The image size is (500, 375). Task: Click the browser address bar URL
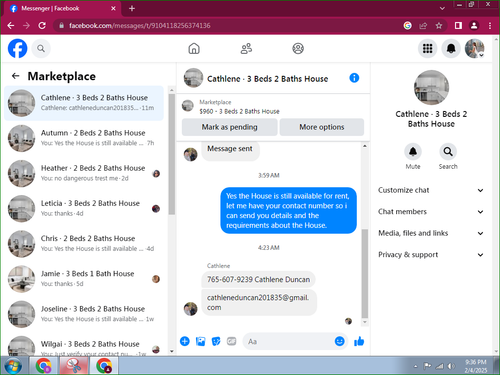pyautogui.click(x=139, y=26)
